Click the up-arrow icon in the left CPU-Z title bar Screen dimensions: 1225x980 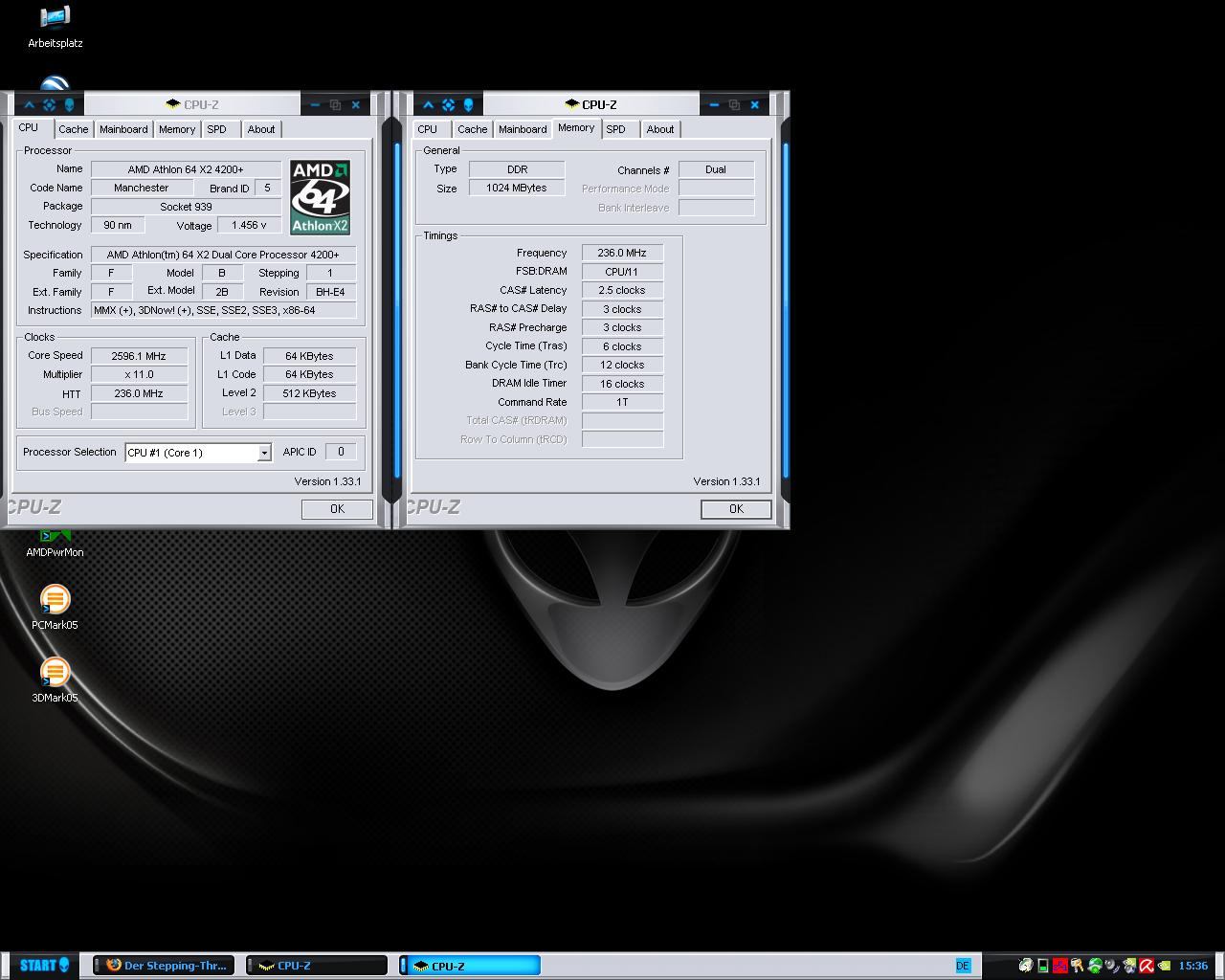(30, 104)
